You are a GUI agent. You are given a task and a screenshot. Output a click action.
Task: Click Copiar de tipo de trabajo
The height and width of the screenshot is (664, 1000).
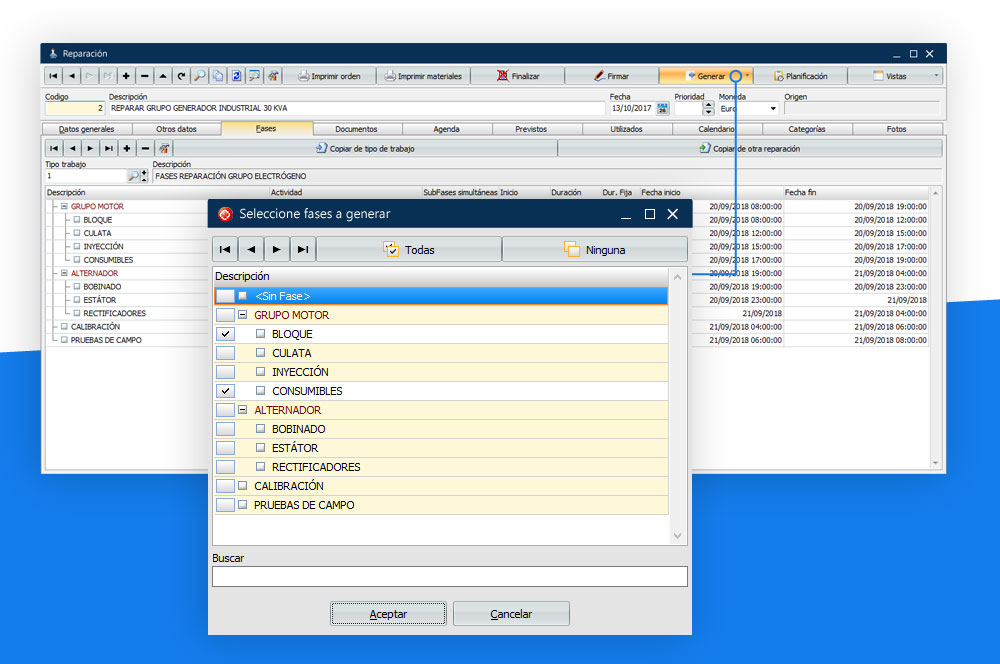pyautogui.click(x=365, y=148)
